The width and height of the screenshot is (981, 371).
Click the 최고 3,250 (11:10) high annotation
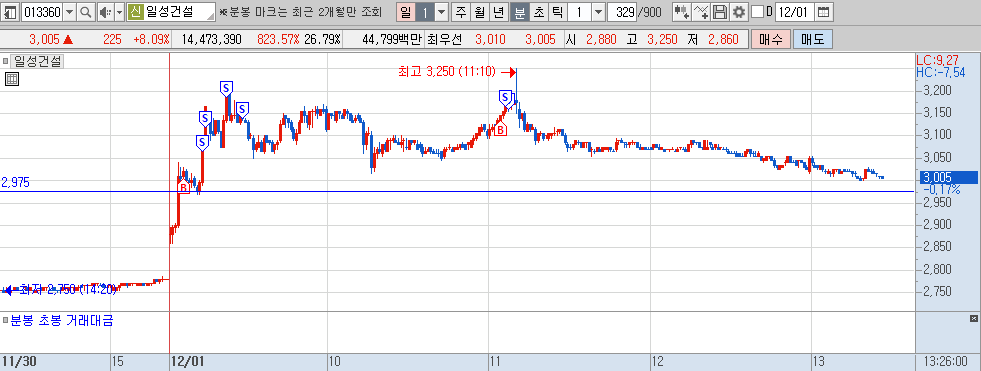pyautogui.click(x=447, y=72)
